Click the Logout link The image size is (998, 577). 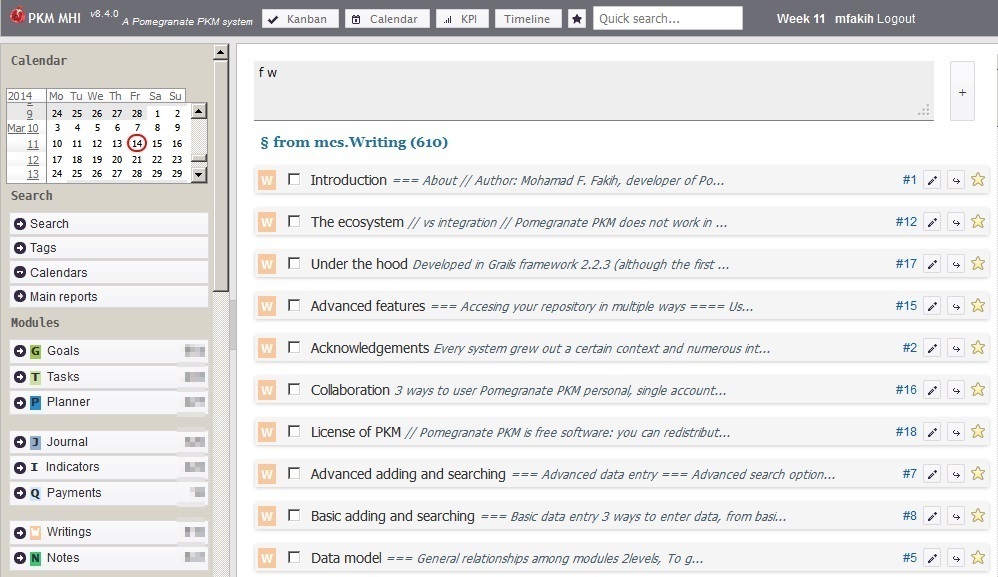896,18
